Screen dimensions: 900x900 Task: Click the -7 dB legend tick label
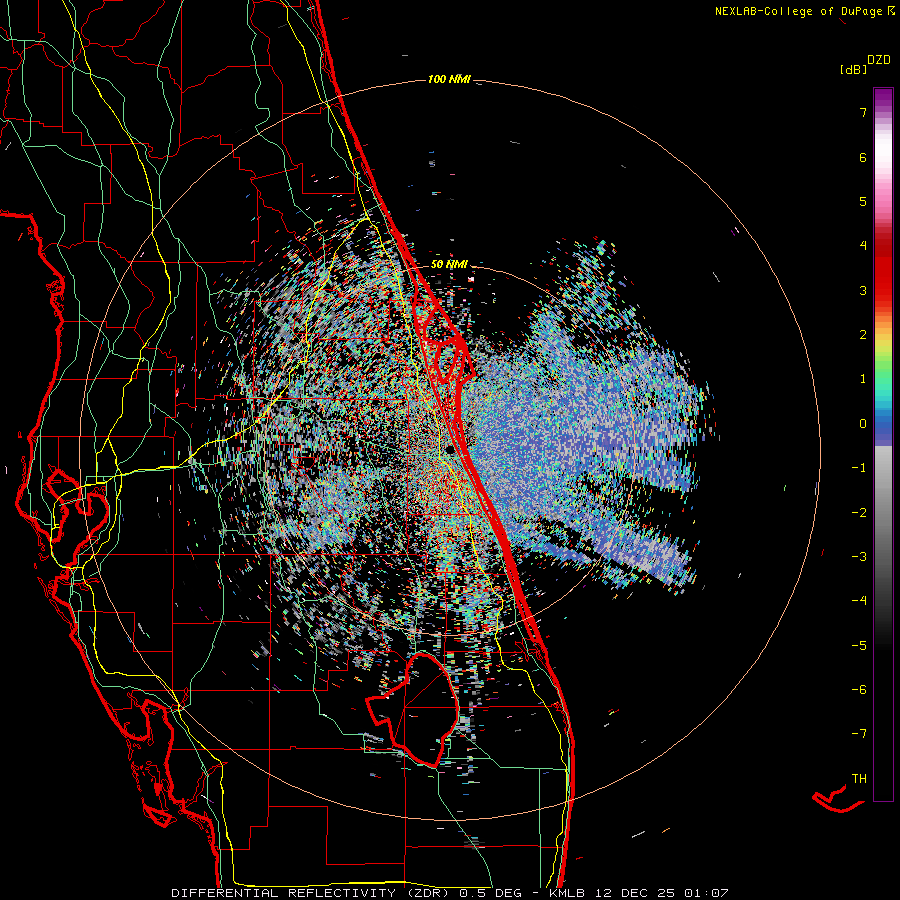click(x=859, y=734)
